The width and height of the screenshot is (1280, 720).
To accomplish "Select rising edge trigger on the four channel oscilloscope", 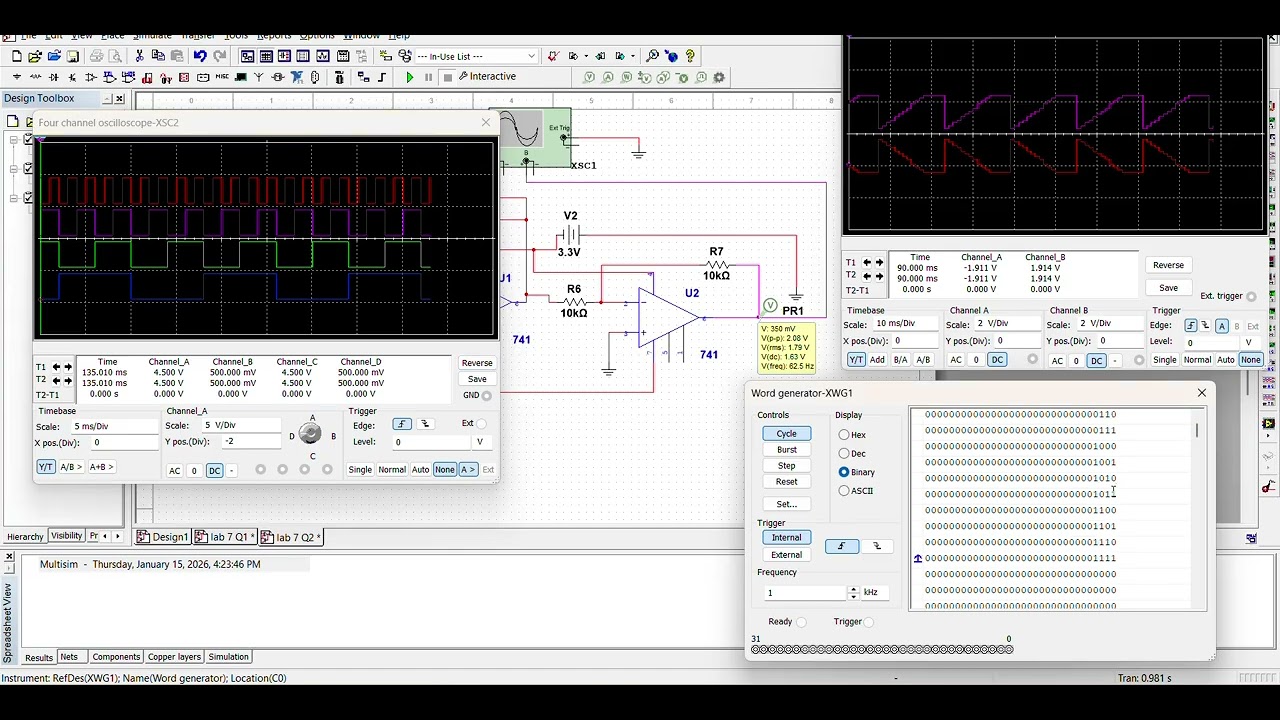I will pos(401,424).
